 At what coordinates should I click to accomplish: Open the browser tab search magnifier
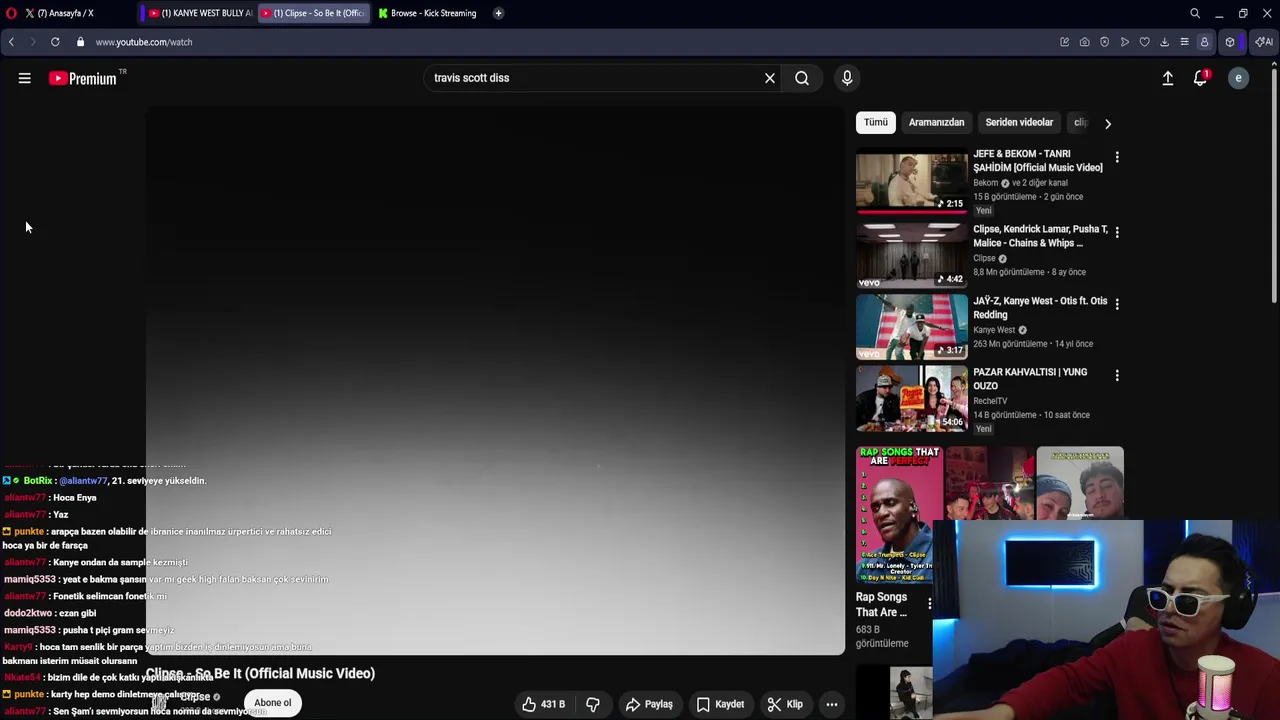click(x=1195, y=13)
